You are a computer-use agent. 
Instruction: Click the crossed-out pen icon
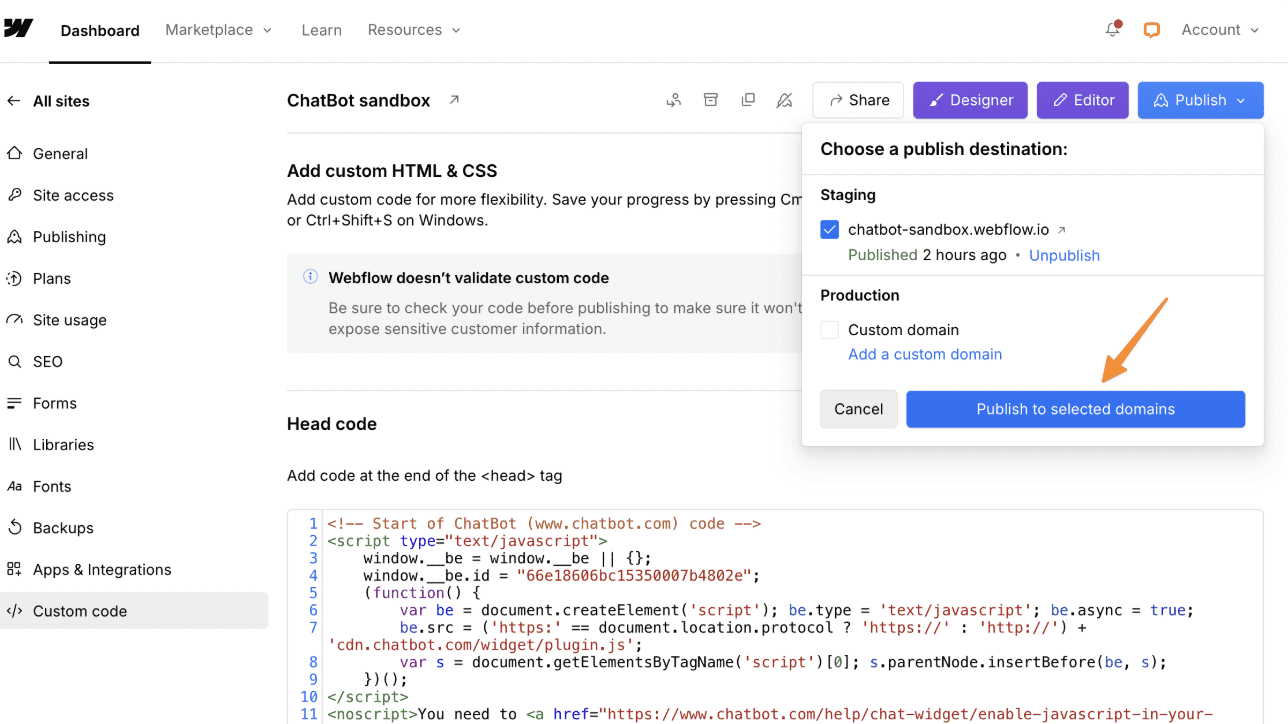pos(785,100)
